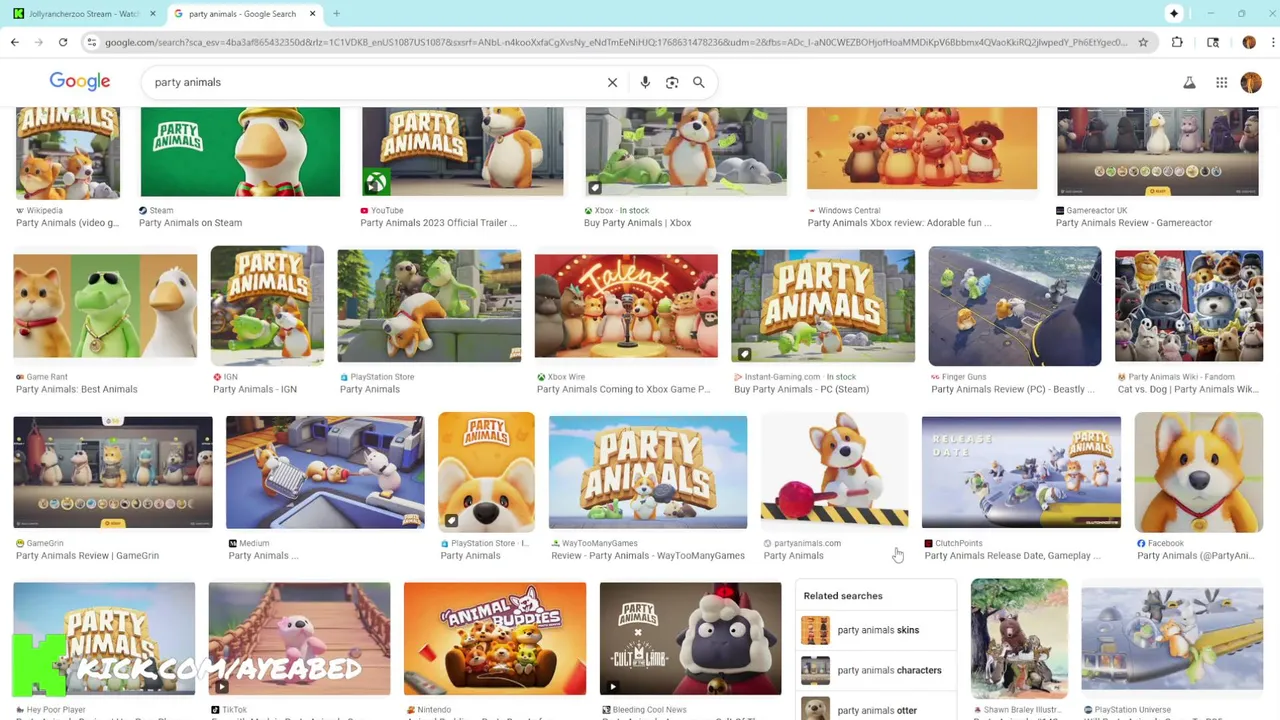1280x720 pixels.
Task: Open Chrome profile avatar in toolbar
Action: coord(1249,42)
